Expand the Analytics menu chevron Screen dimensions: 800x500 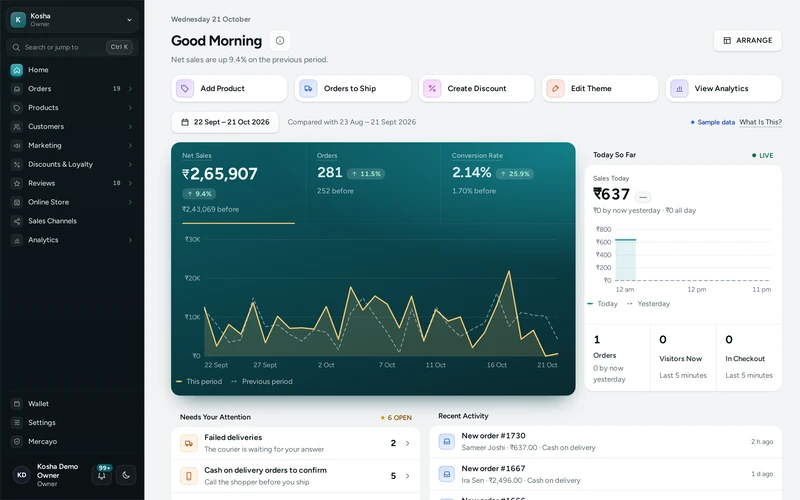click(130, 240)
